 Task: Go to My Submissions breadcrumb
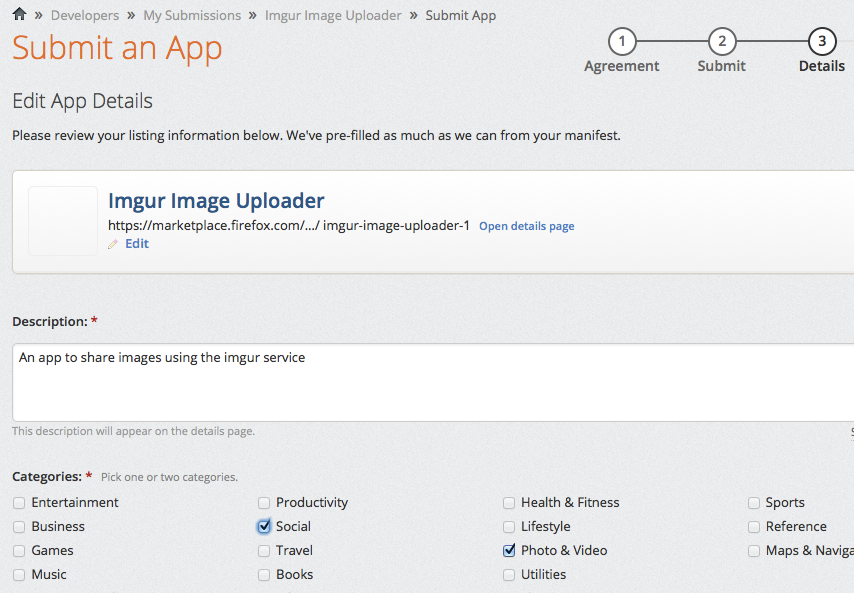(192, 15)
